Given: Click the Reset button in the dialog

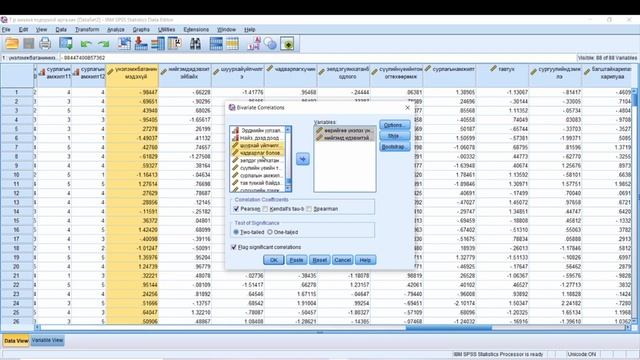Looking at the screenshot, I should tap(319, 260).
